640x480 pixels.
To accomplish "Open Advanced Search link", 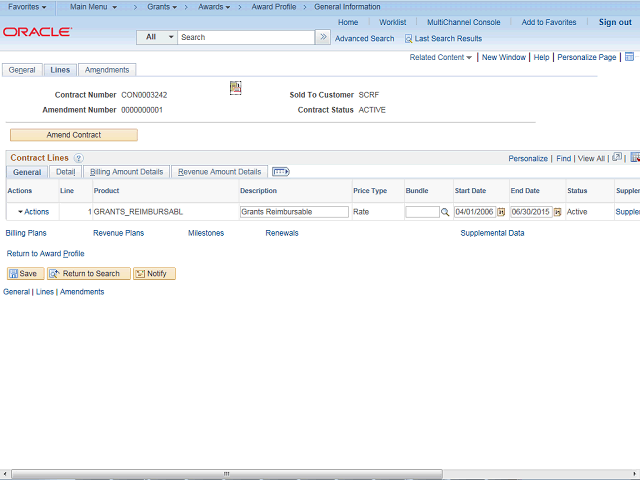I will coord(364,39).
